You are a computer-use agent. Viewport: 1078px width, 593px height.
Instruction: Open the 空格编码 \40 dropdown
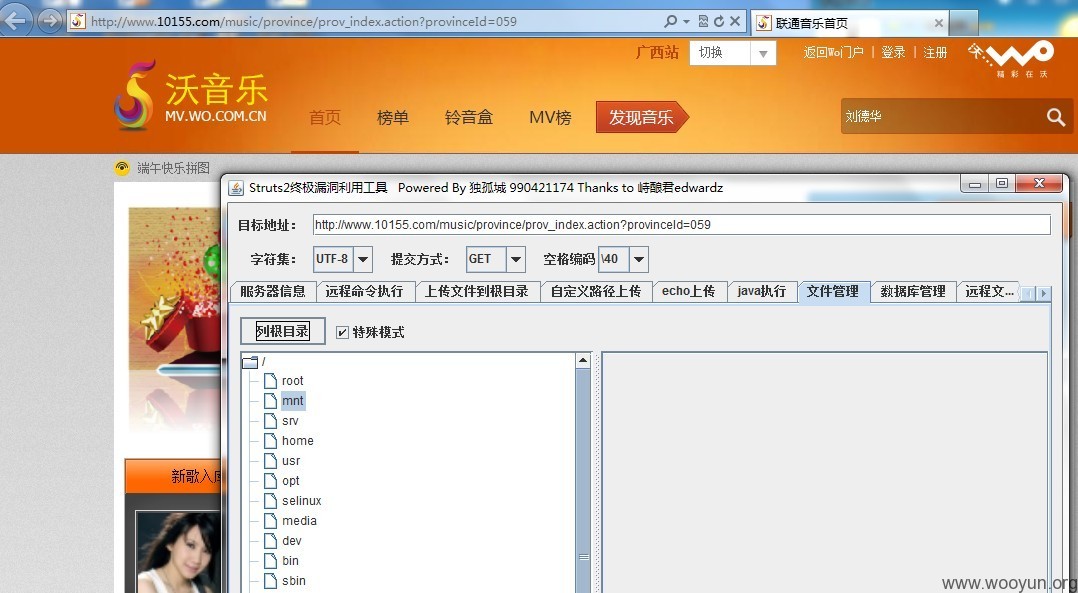click(x=639, y=260)
